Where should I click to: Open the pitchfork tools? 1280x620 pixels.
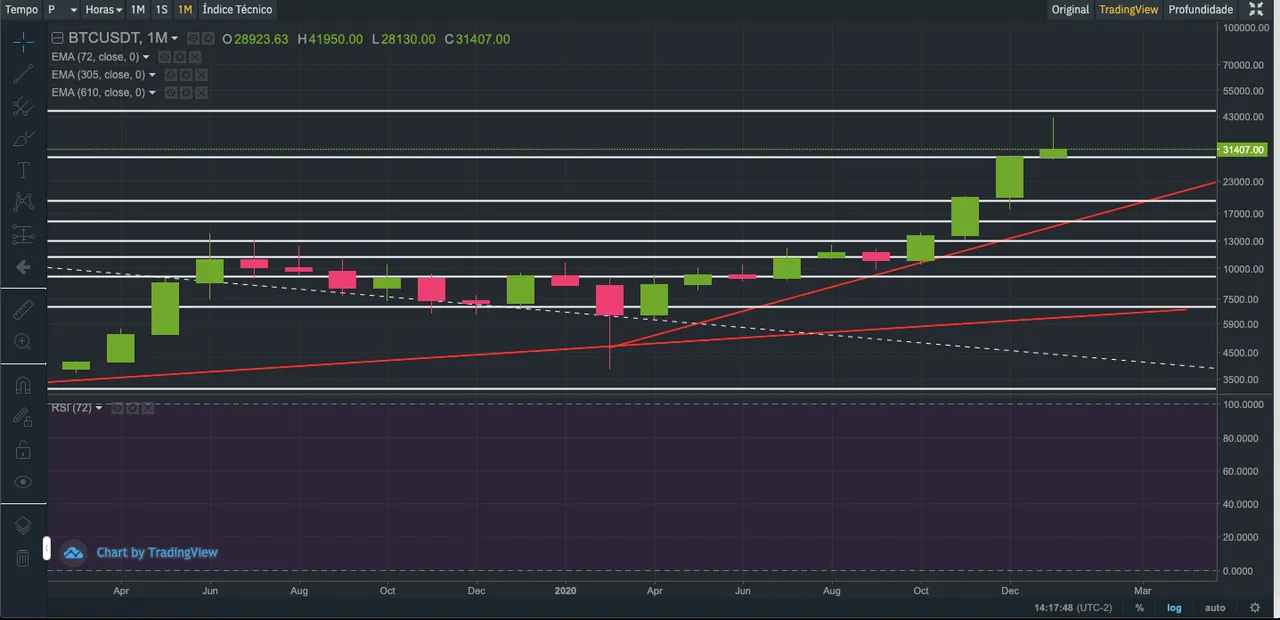click(x=23, y=106)
